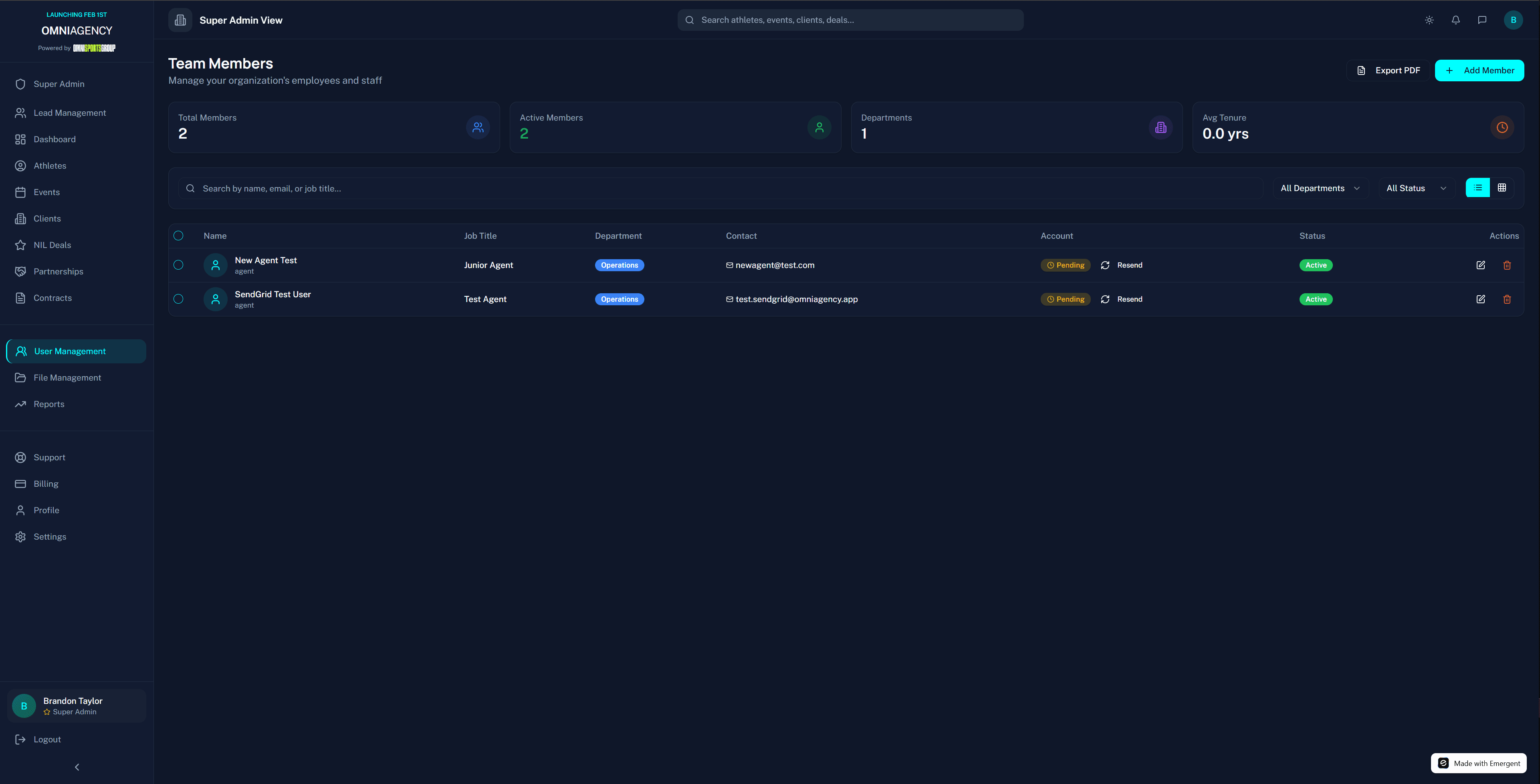Collapse the sidebar with the chevron
This screenshot has width=1540, height=784.
click(x=77, y=767)
